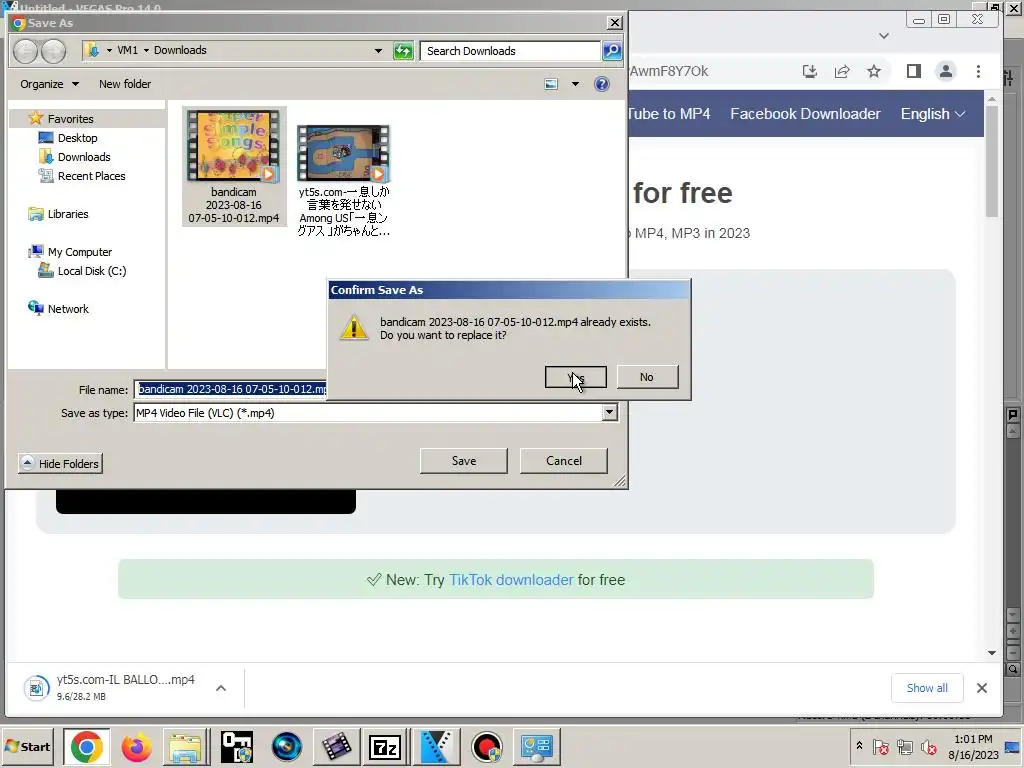Click the Search Downloads field
1024x768 pixels.
[x=510, y=51]
